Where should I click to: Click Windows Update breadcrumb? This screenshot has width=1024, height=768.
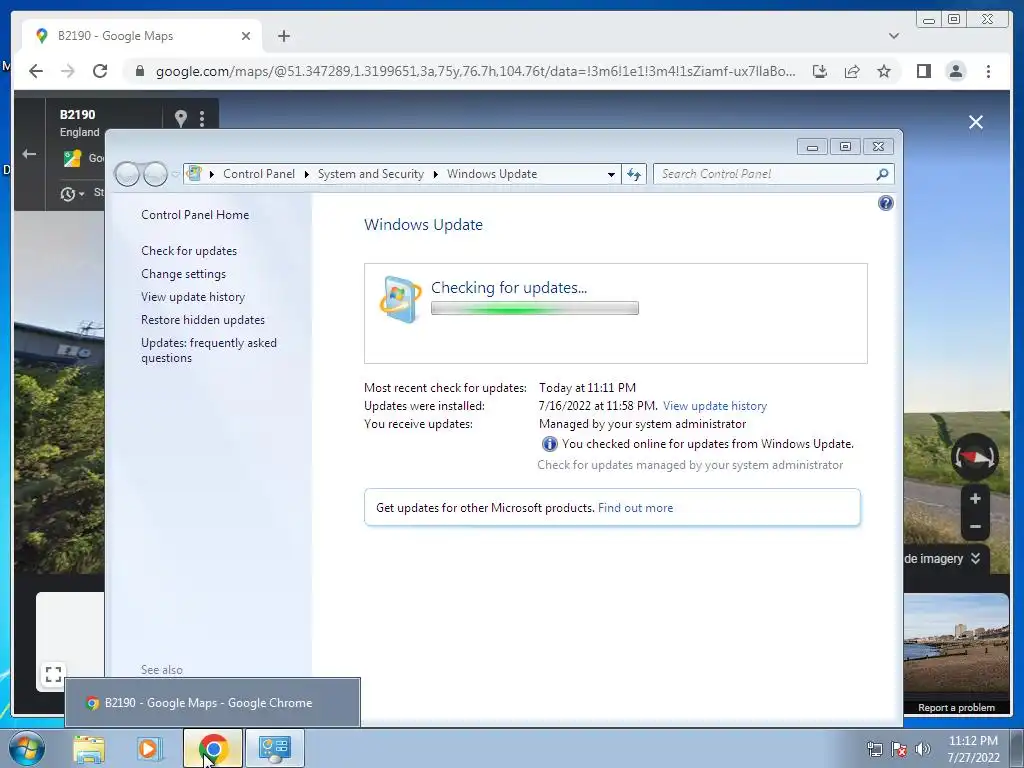point(492,174)
